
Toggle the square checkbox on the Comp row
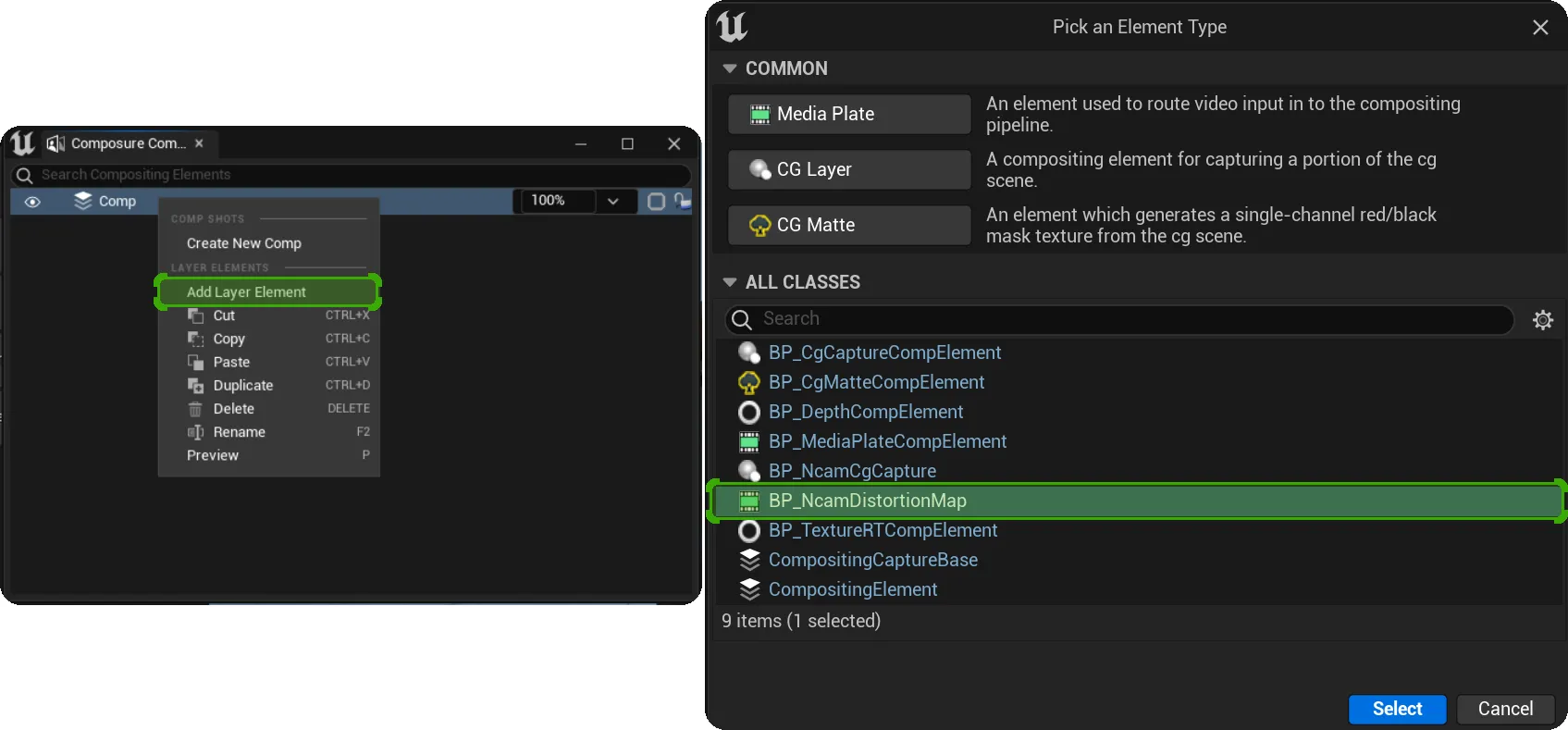pos(656,201)
